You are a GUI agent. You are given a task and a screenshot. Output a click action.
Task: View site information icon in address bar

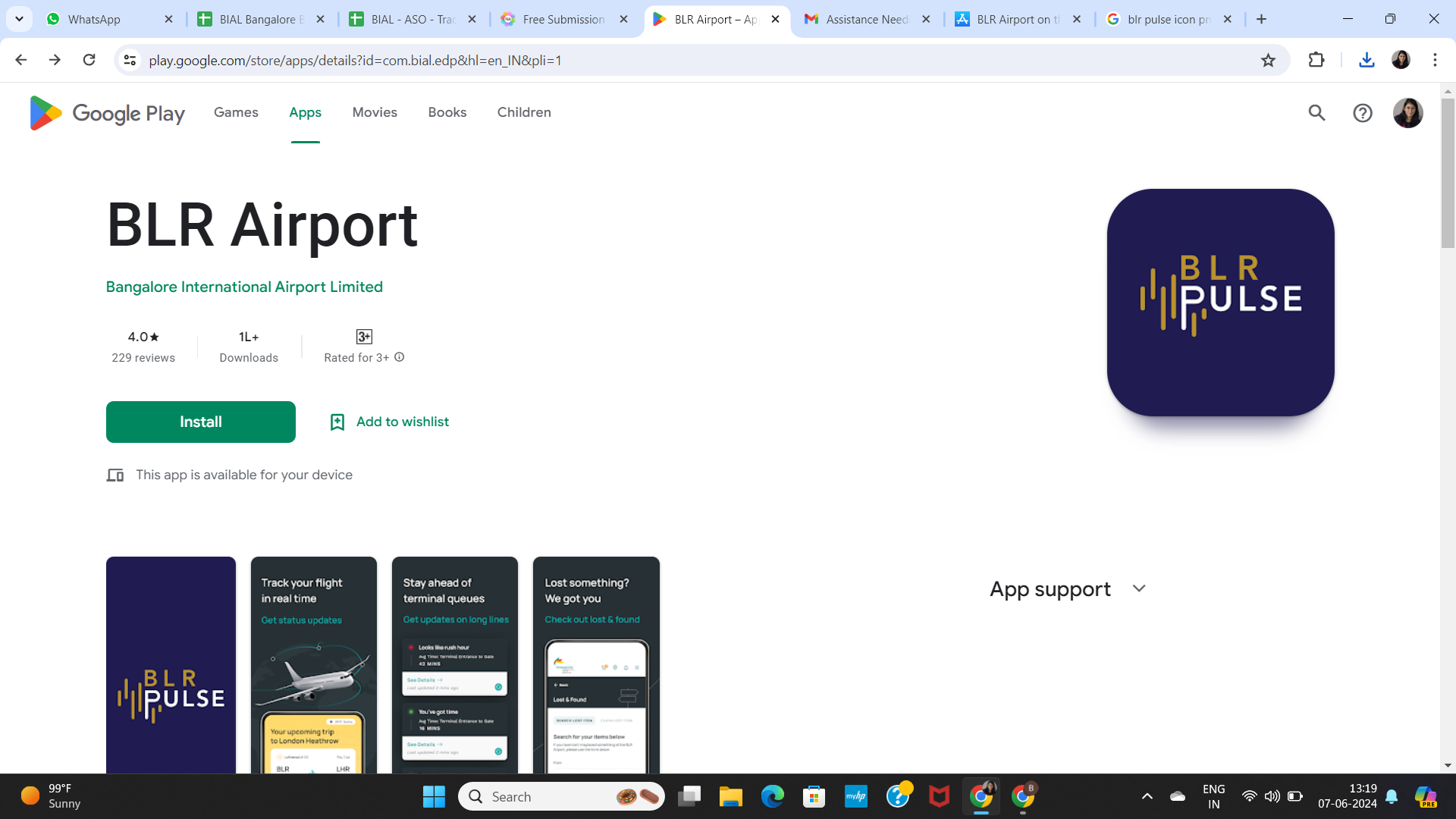tap(130, 60)
